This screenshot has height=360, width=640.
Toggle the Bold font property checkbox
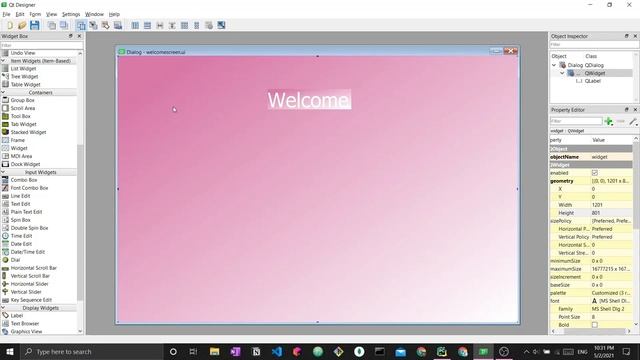click(x=595, y=325)
